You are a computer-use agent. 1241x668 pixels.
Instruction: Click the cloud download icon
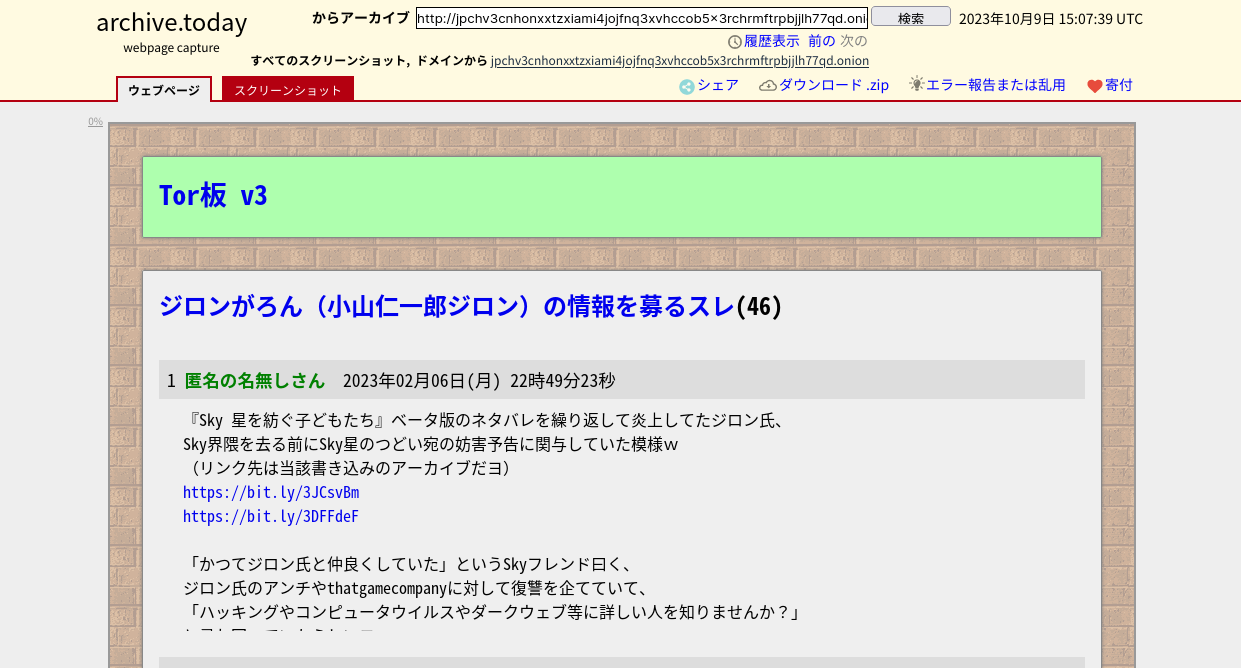tap(768, 86)
